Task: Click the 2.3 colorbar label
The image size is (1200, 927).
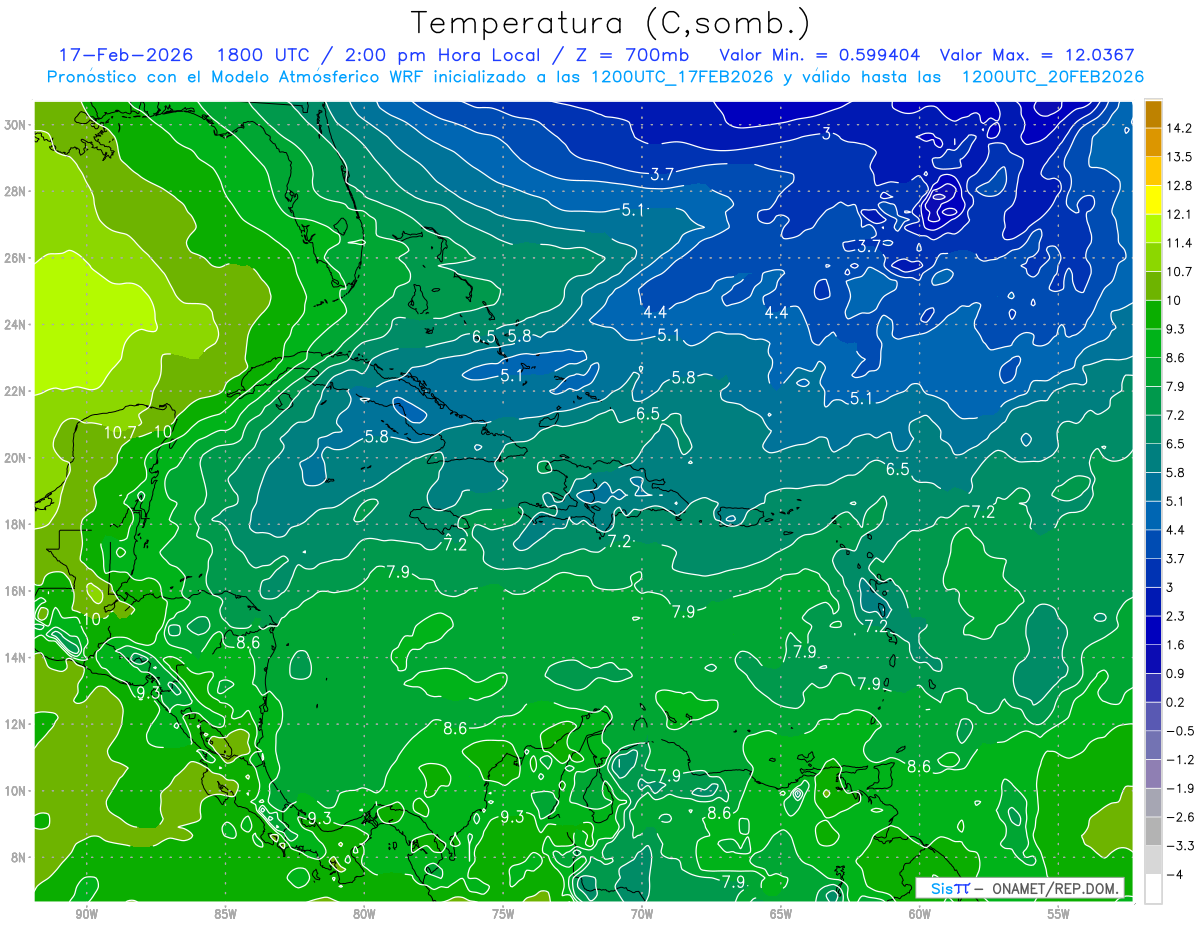Action: click(1177, 616)
